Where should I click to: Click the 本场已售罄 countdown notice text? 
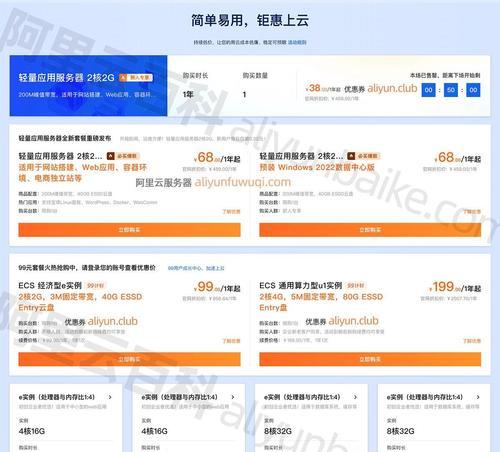click(x=445, y=76)
